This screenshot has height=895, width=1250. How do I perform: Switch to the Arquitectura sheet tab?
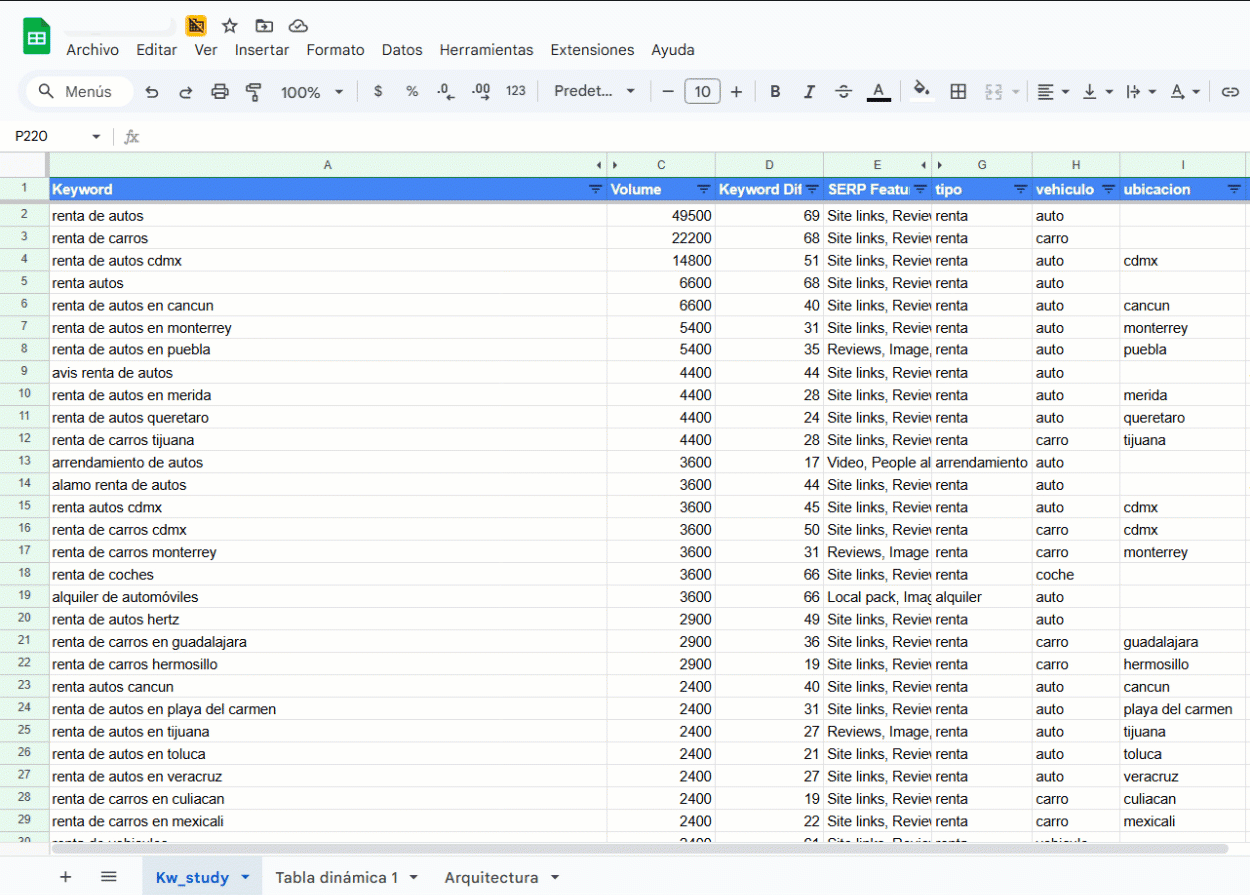(491, 877)
